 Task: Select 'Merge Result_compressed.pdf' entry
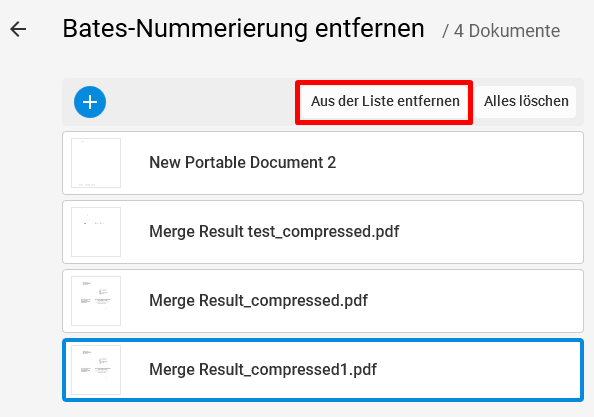(323, 301)
